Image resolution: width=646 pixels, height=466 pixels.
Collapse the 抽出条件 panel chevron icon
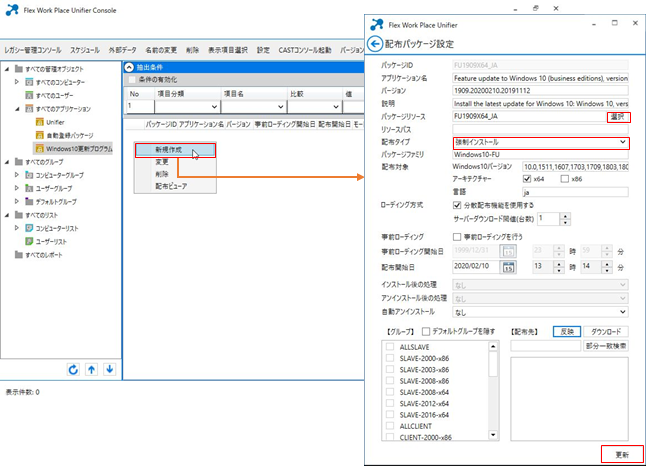[x=129, y=67]
